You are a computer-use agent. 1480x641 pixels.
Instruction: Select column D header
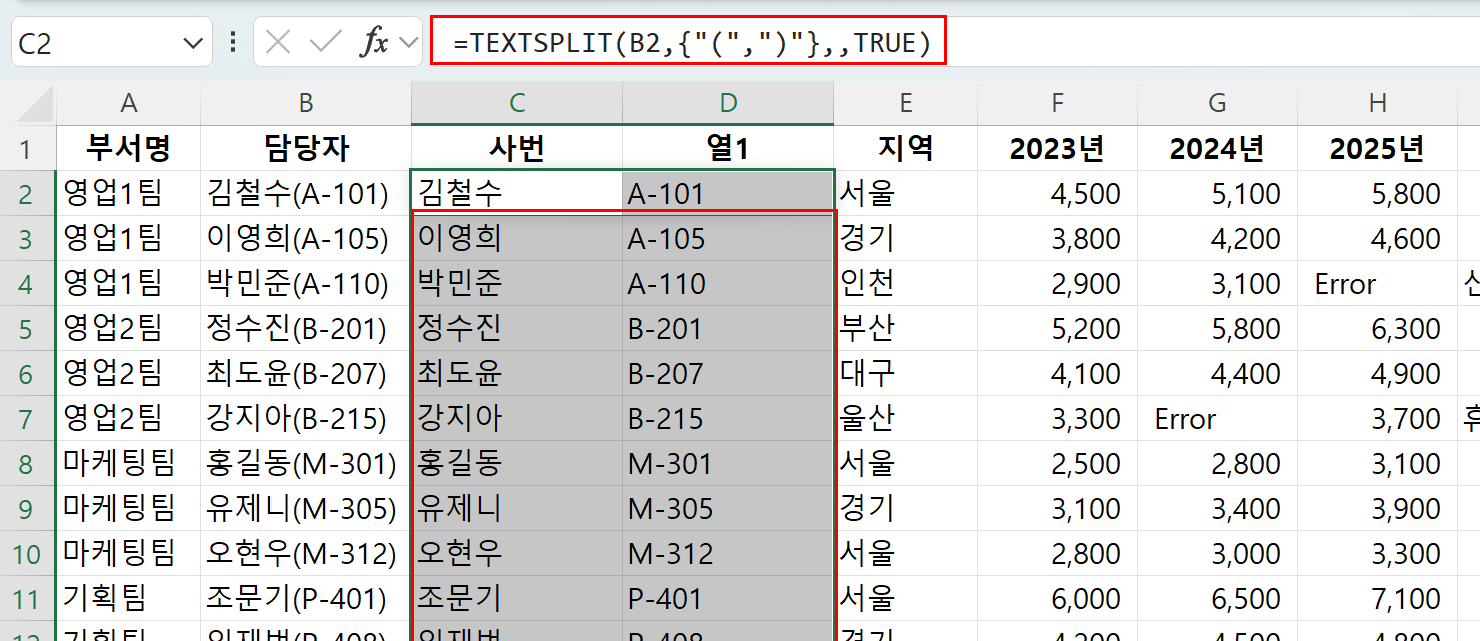click(728, 103)
